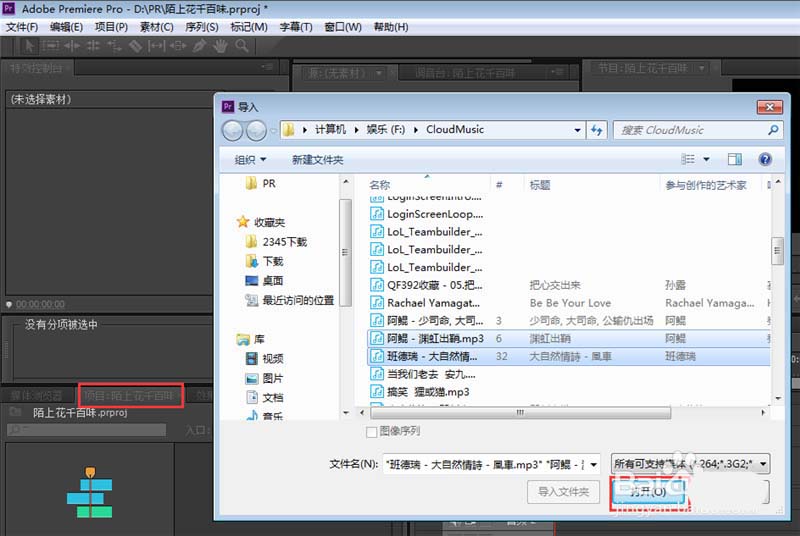This screenshot has height=536, width=800.
Task: Toggle the preview pane icon
Action: tap(735, 159)
